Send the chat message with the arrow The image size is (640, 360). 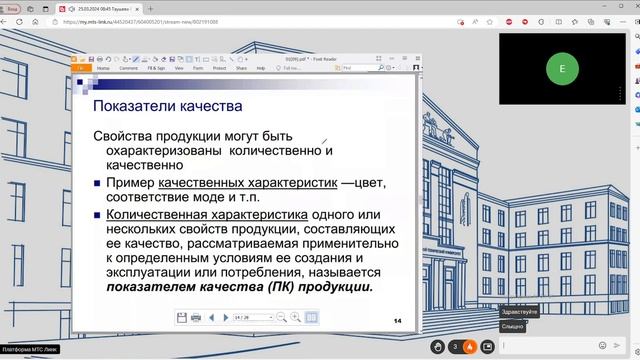click(x=617, y=346)
